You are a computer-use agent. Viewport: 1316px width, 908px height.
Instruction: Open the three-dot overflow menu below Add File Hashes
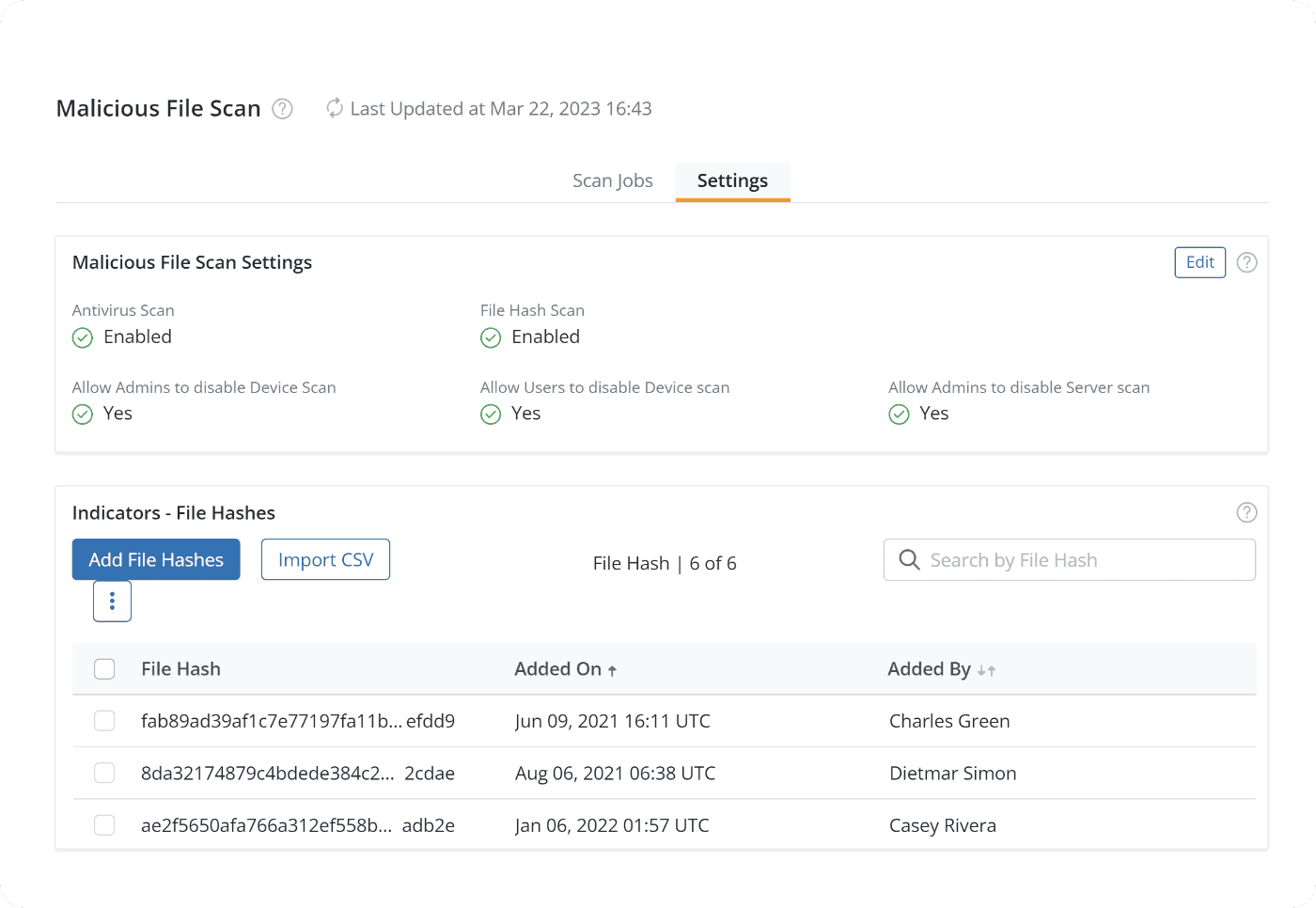pos(112,601)
